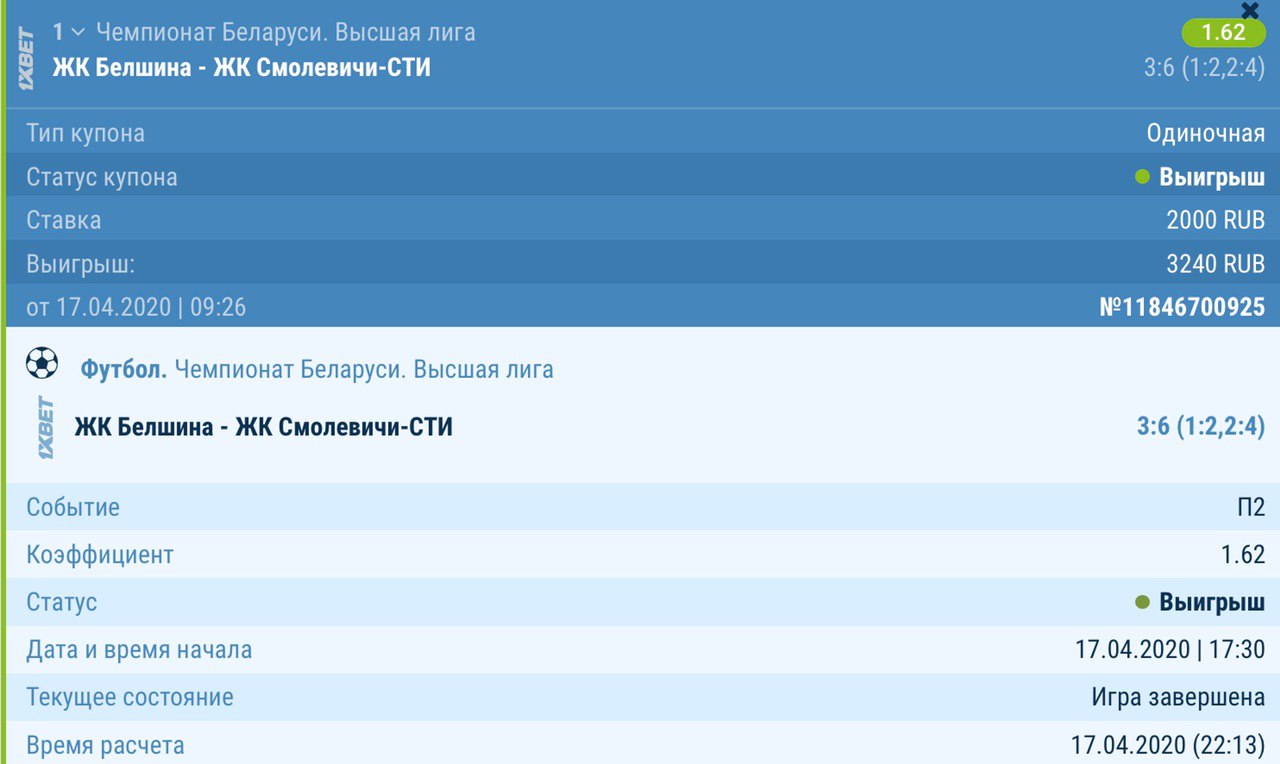Image resolution: width=1280 pixels, height=764 pixels.
Task: Click Выигрыш status in coupon status row
Action: (1212, 178)
